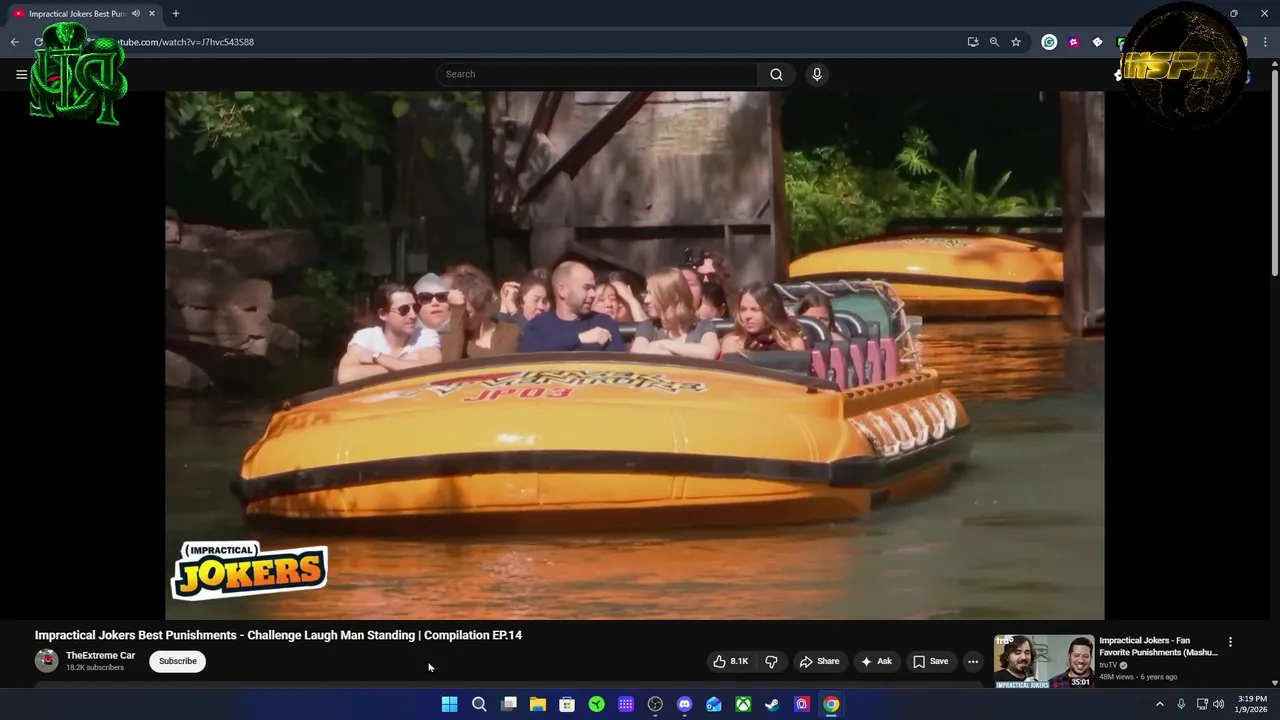The height and width of the screenshot is (720, 1280).
Task: Switch to Google Chrome on taskbar
Action: pyautogui.click(x=831, y=704)
